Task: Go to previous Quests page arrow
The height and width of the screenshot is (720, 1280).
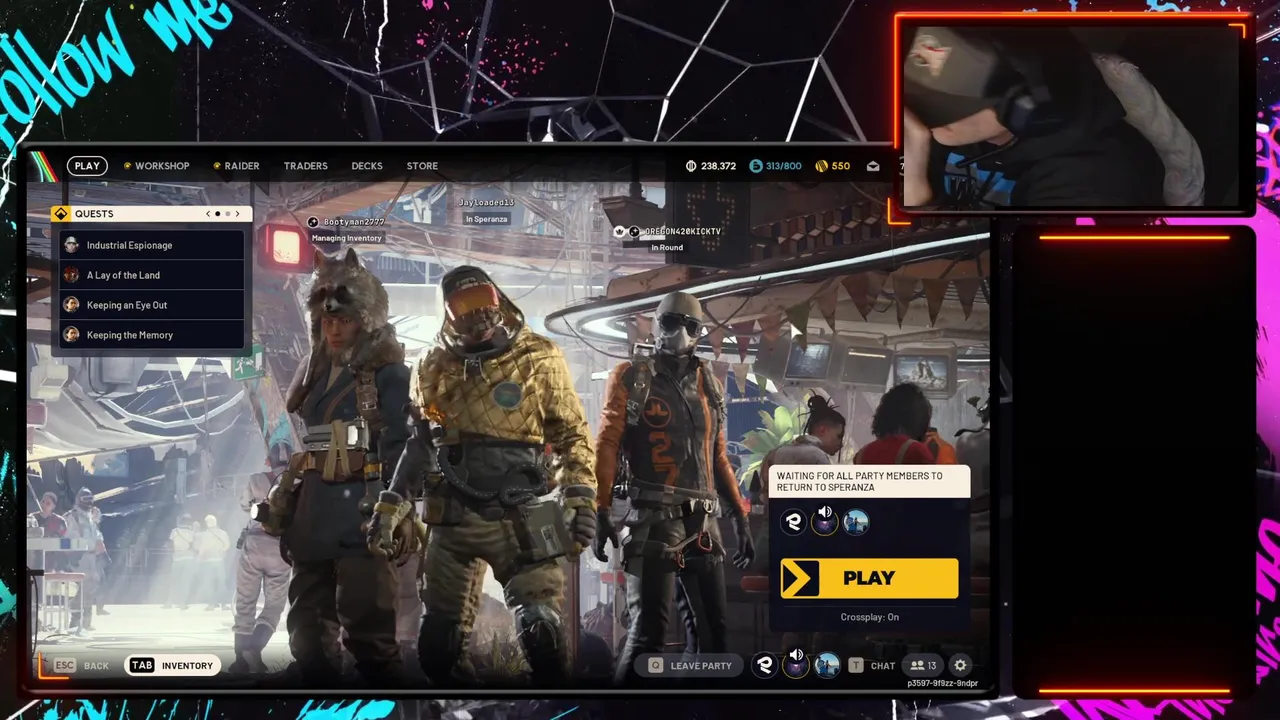Action: pos(208,214)
